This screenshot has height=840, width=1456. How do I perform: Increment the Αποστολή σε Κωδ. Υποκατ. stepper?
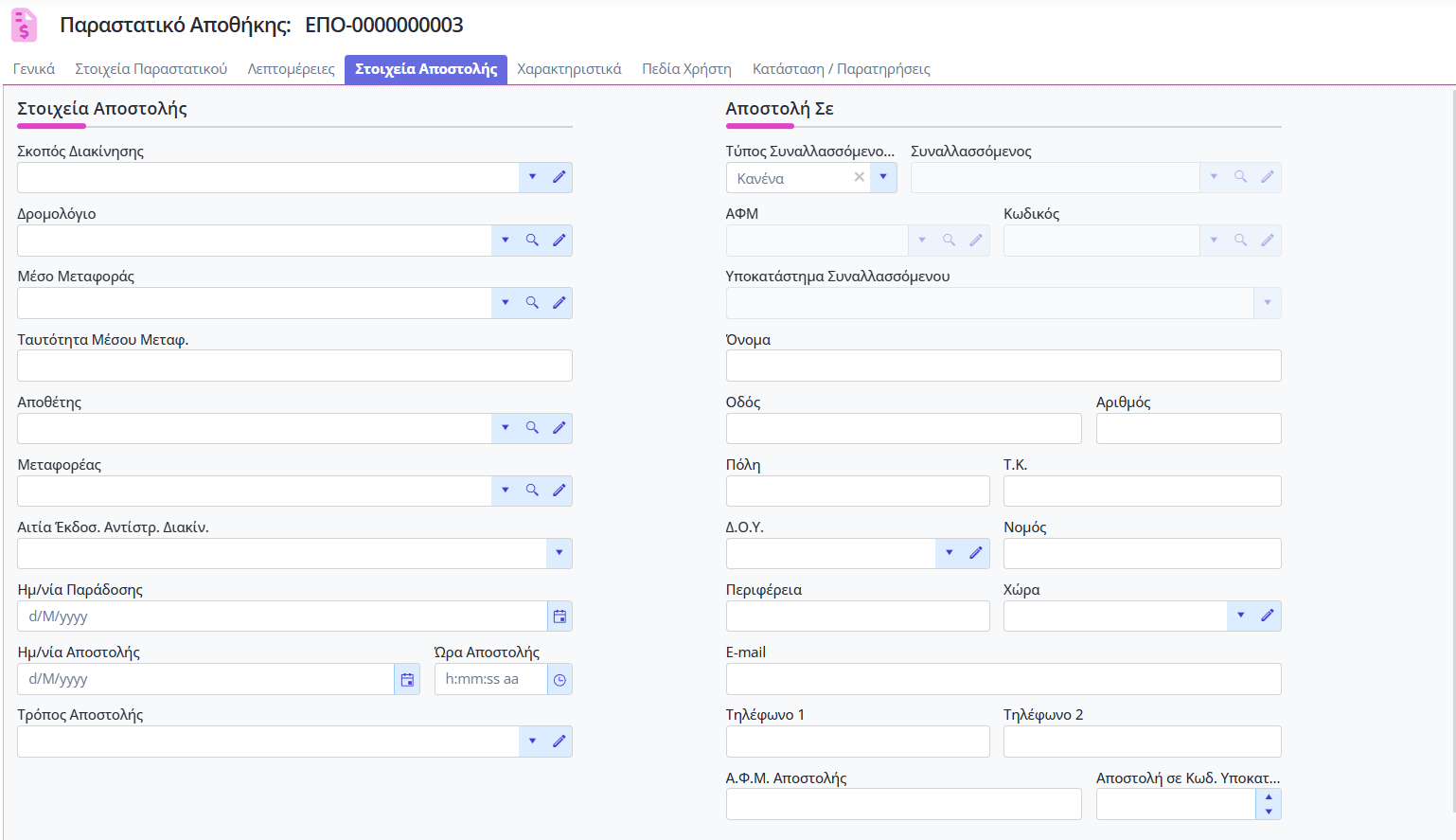(x=1269, y=797)
